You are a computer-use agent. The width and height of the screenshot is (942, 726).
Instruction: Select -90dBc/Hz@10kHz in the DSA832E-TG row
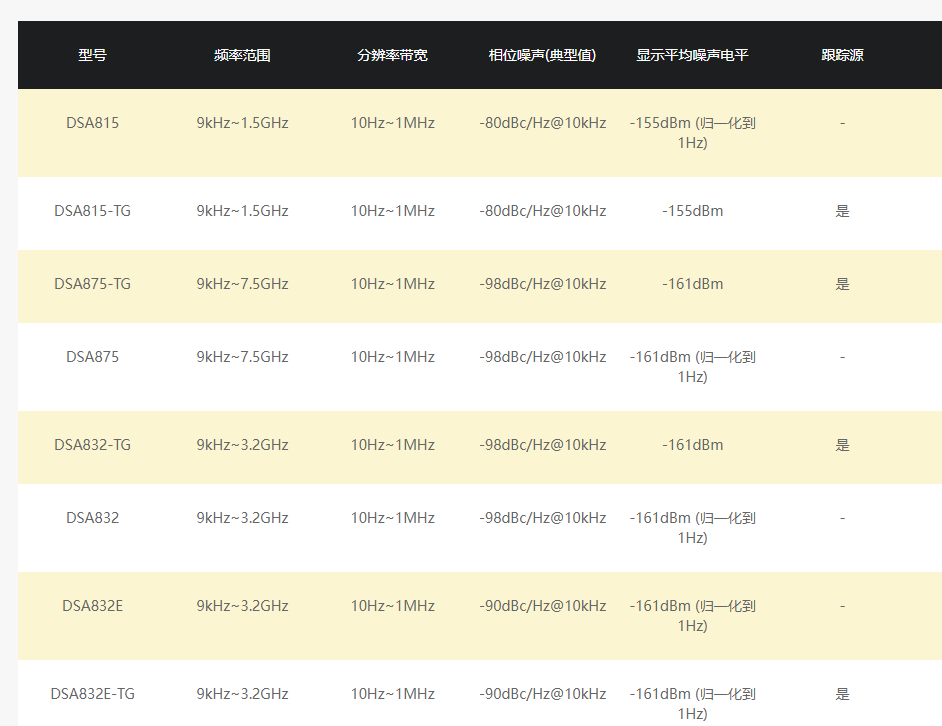[542, 694]
